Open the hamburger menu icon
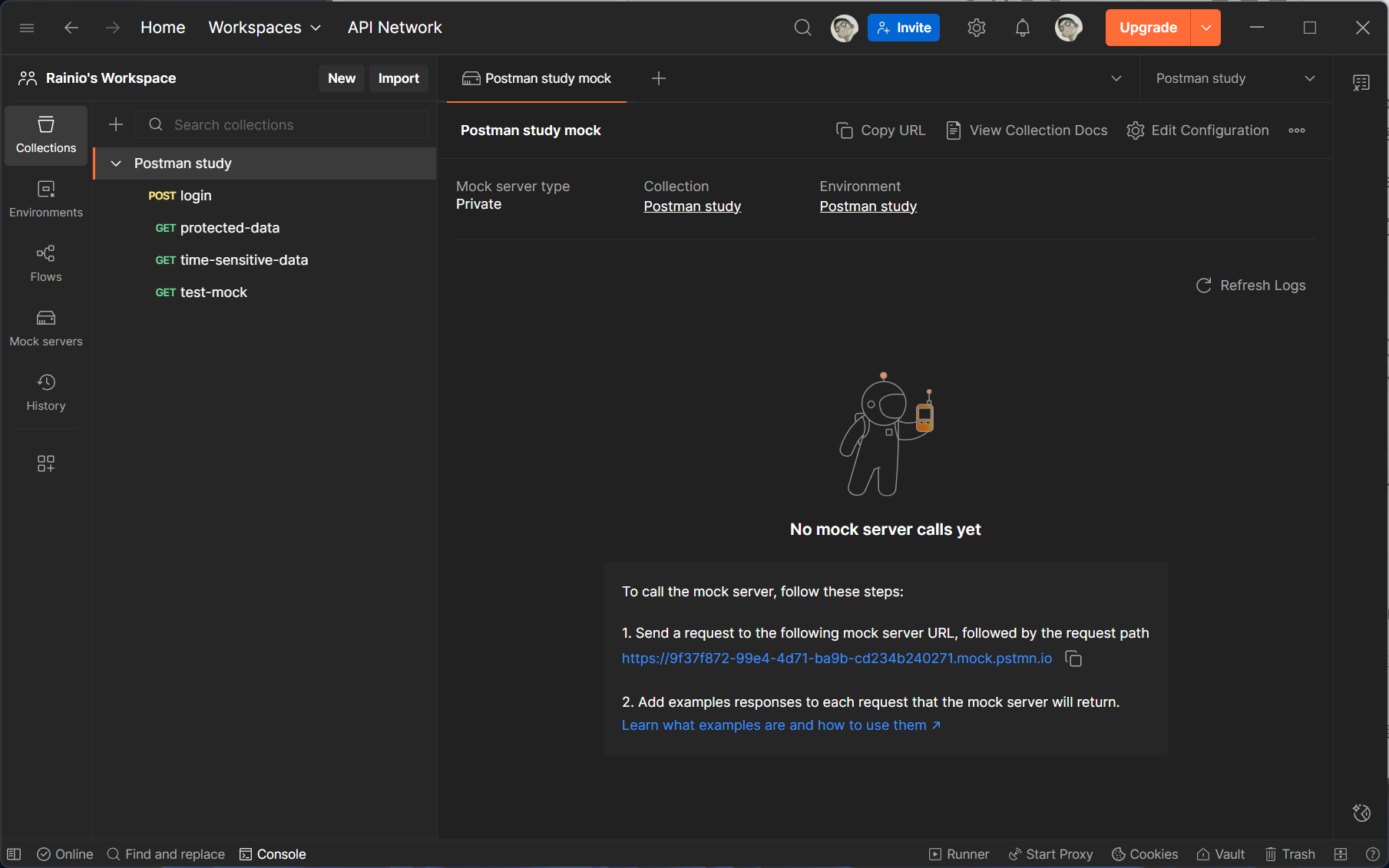 click(x=27, y=28)
